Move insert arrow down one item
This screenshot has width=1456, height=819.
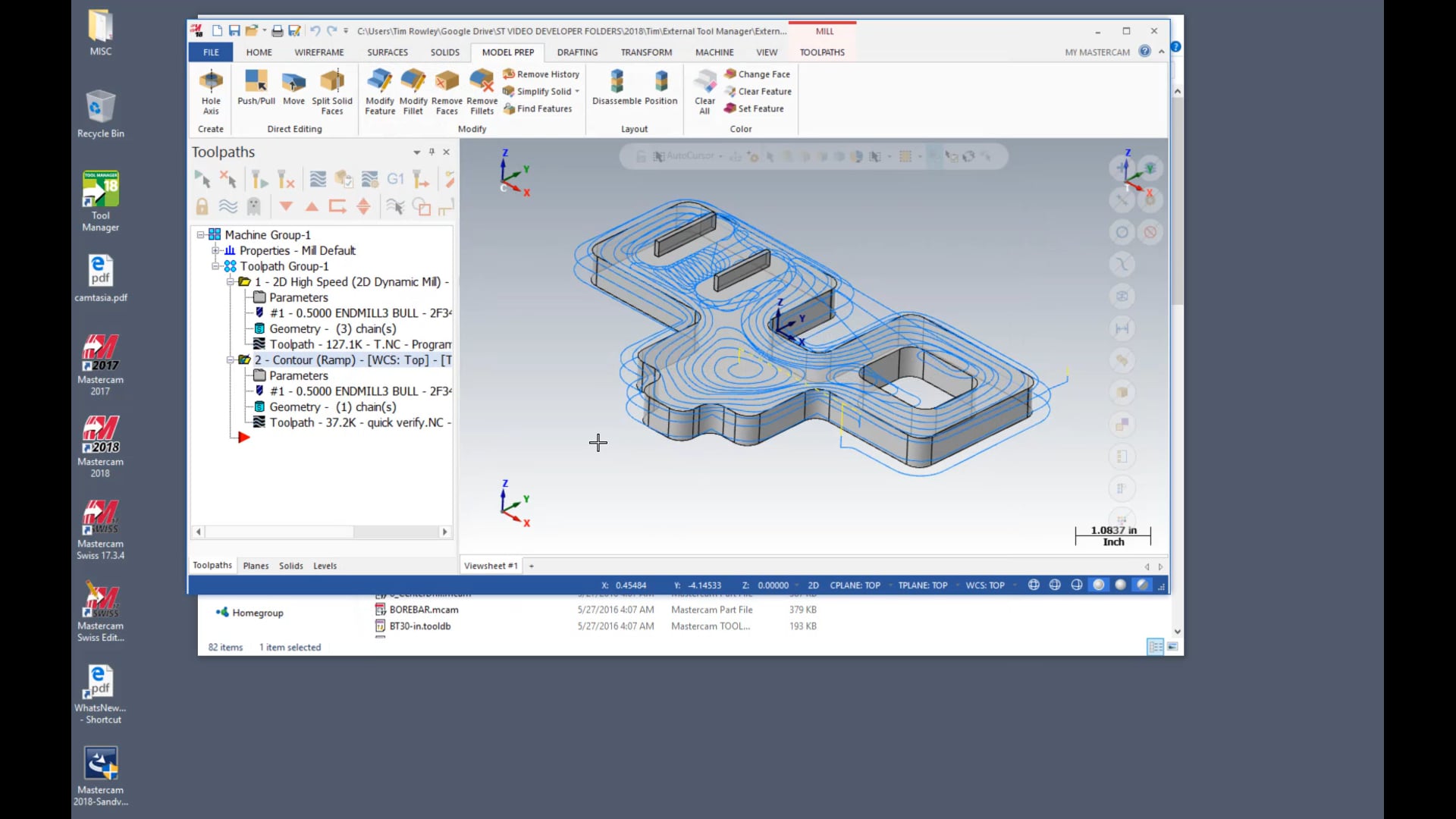tap(286, 206)
